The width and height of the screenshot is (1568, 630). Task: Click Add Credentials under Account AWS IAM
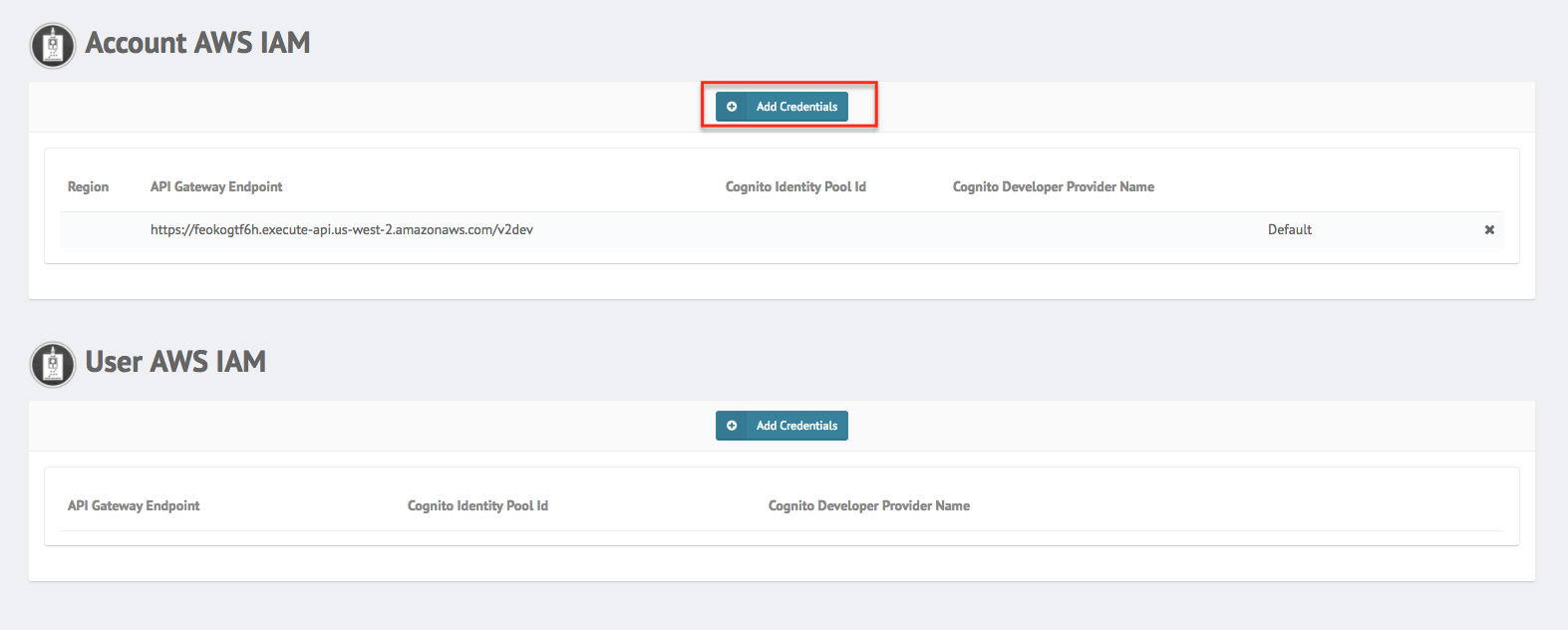tap(782, 107)
